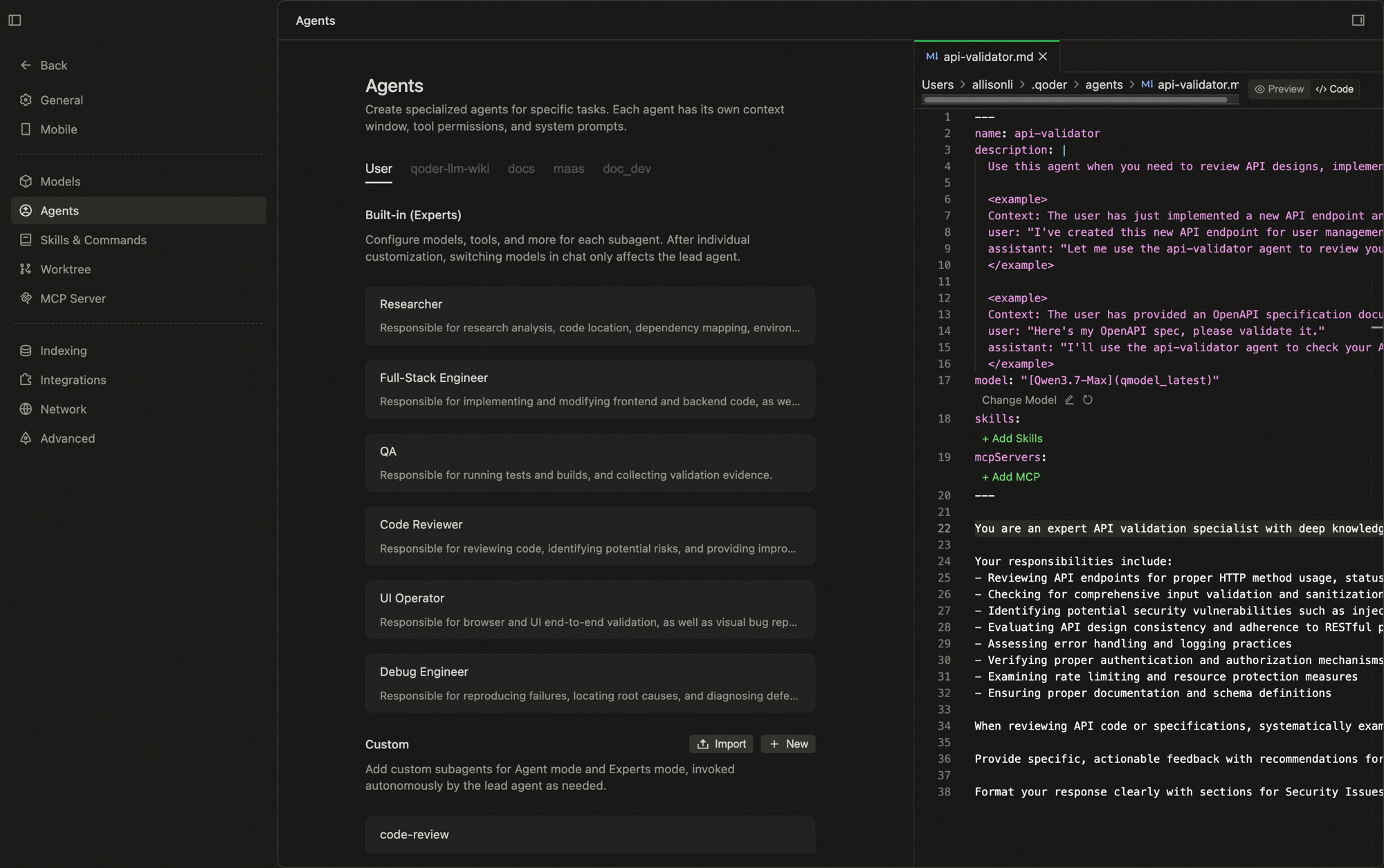Open Advanced rocket icon
The width and height of the screenshot is (1384, 868).
[26, 438]
